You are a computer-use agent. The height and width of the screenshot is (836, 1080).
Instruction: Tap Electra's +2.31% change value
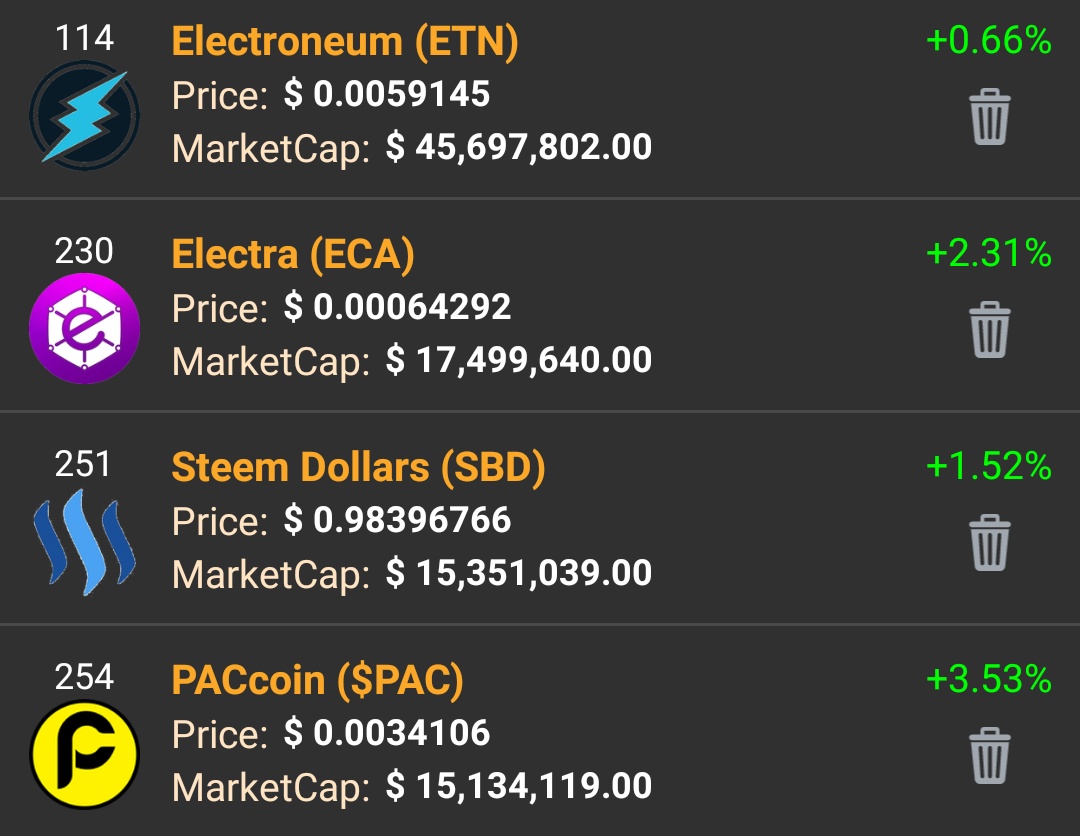(988, 253)
